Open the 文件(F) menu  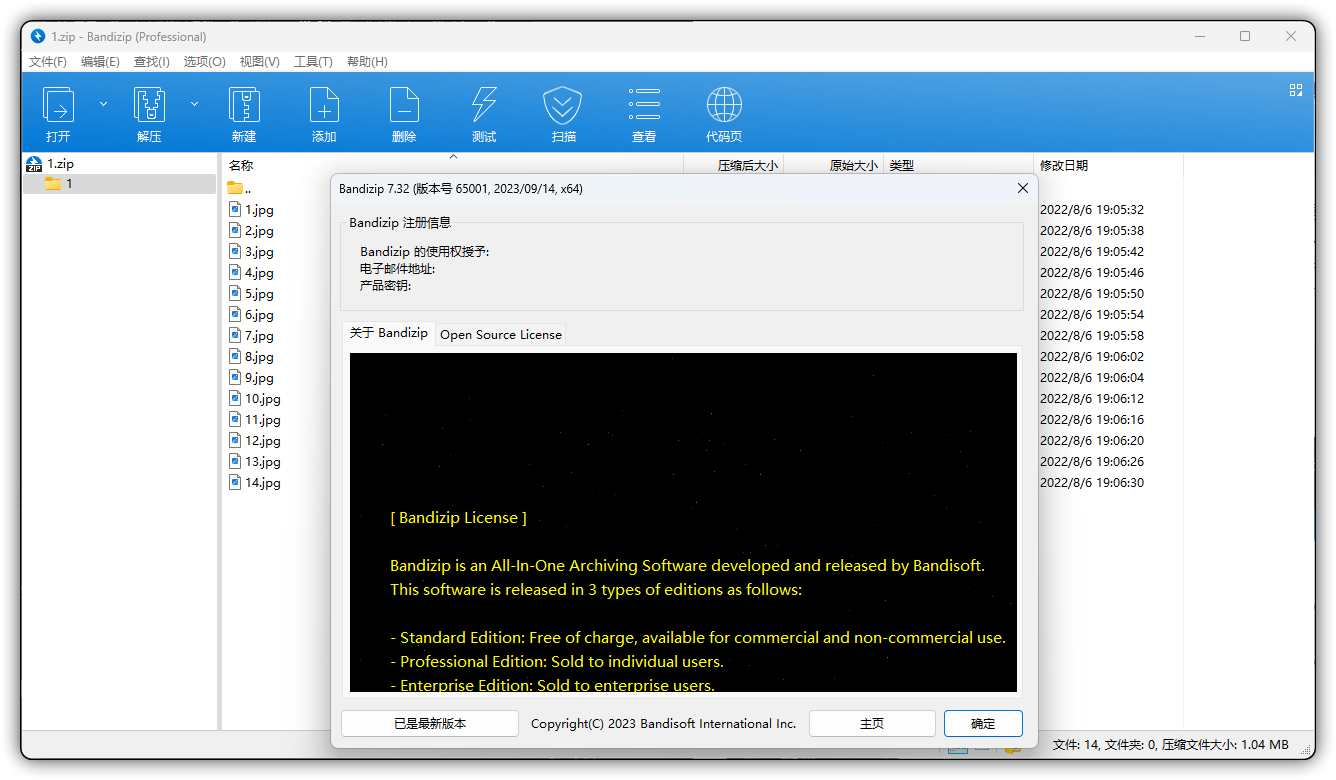pyautogui.click(x=48, y=62)
